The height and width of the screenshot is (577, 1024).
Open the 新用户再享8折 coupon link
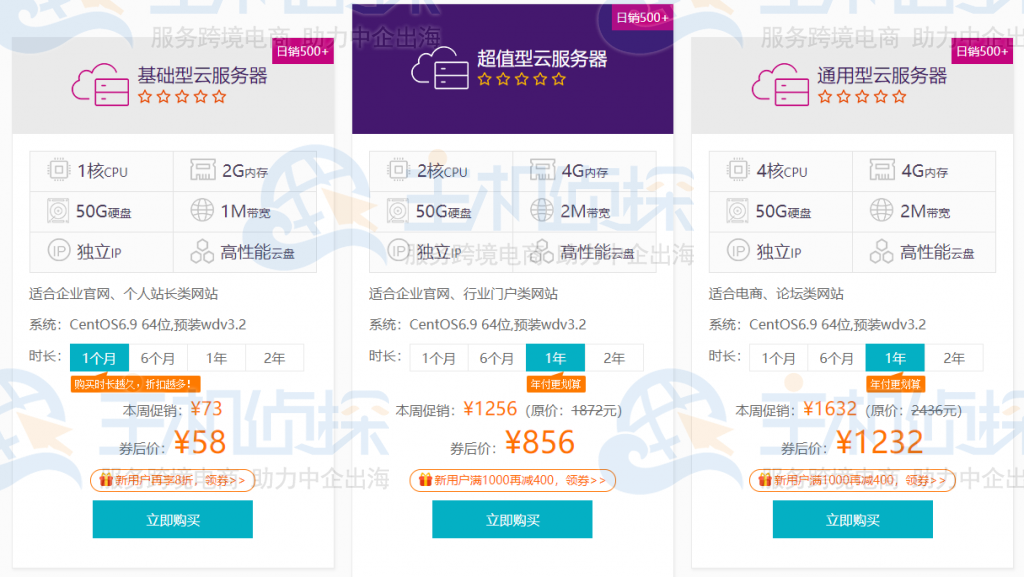172,481
